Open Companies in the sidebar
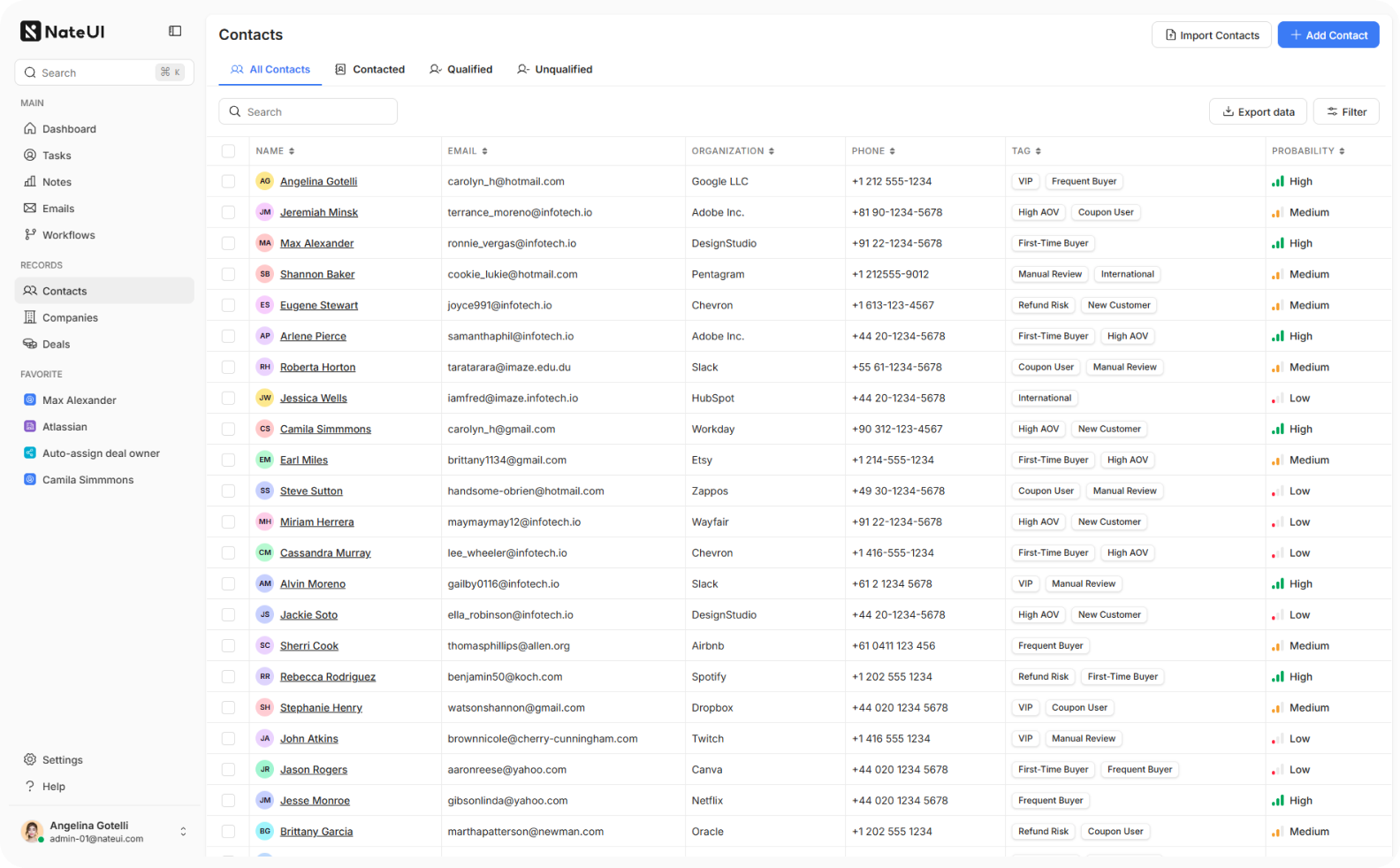The width and height of the screenshot is (1400, 868). pos(104,318)
